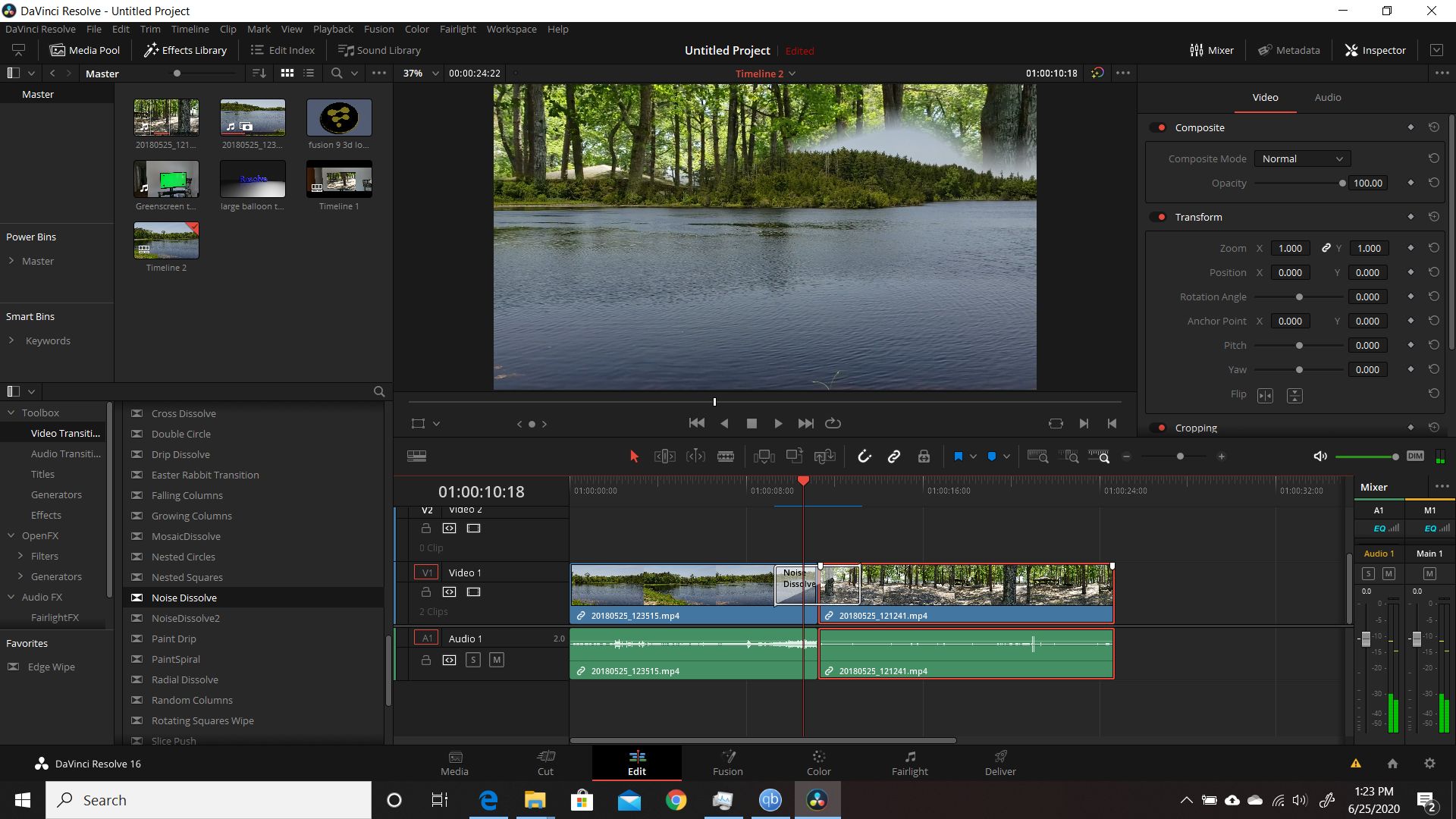Open the Edit Index panel

282,50
